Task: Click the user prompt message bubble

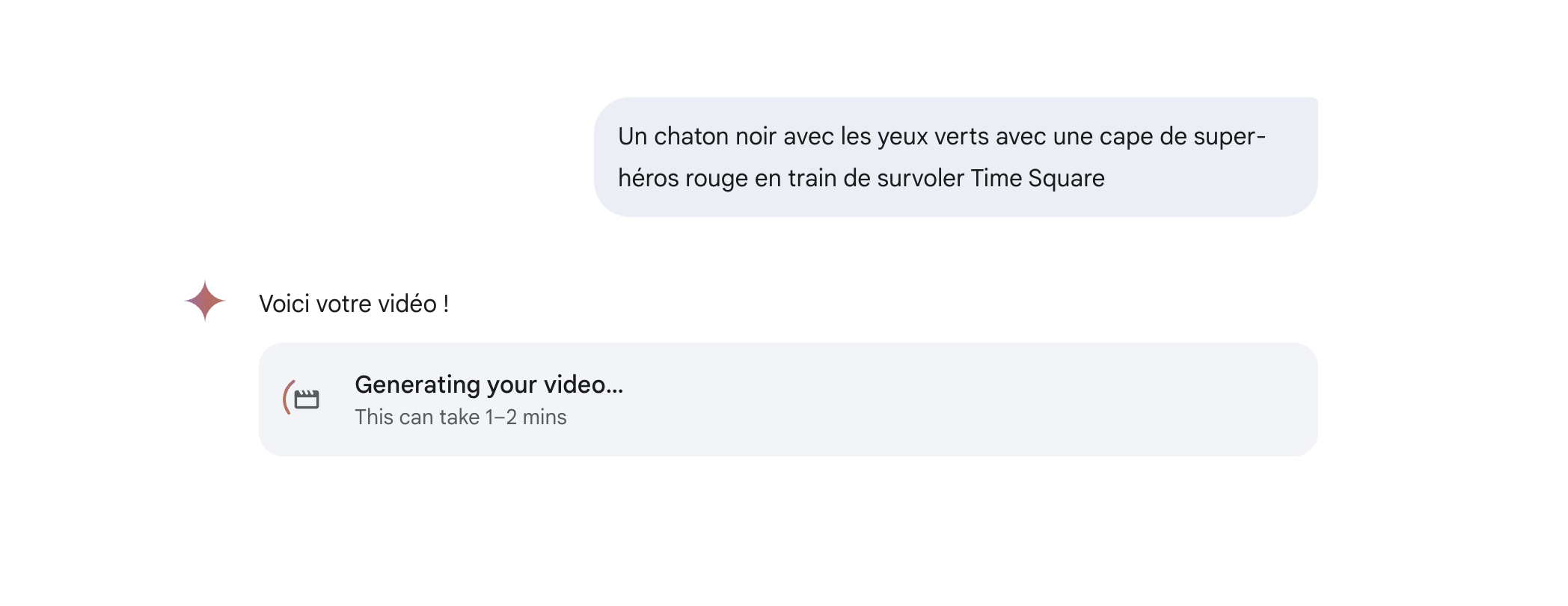Action: pyautogui.click(x=956, y=157)
